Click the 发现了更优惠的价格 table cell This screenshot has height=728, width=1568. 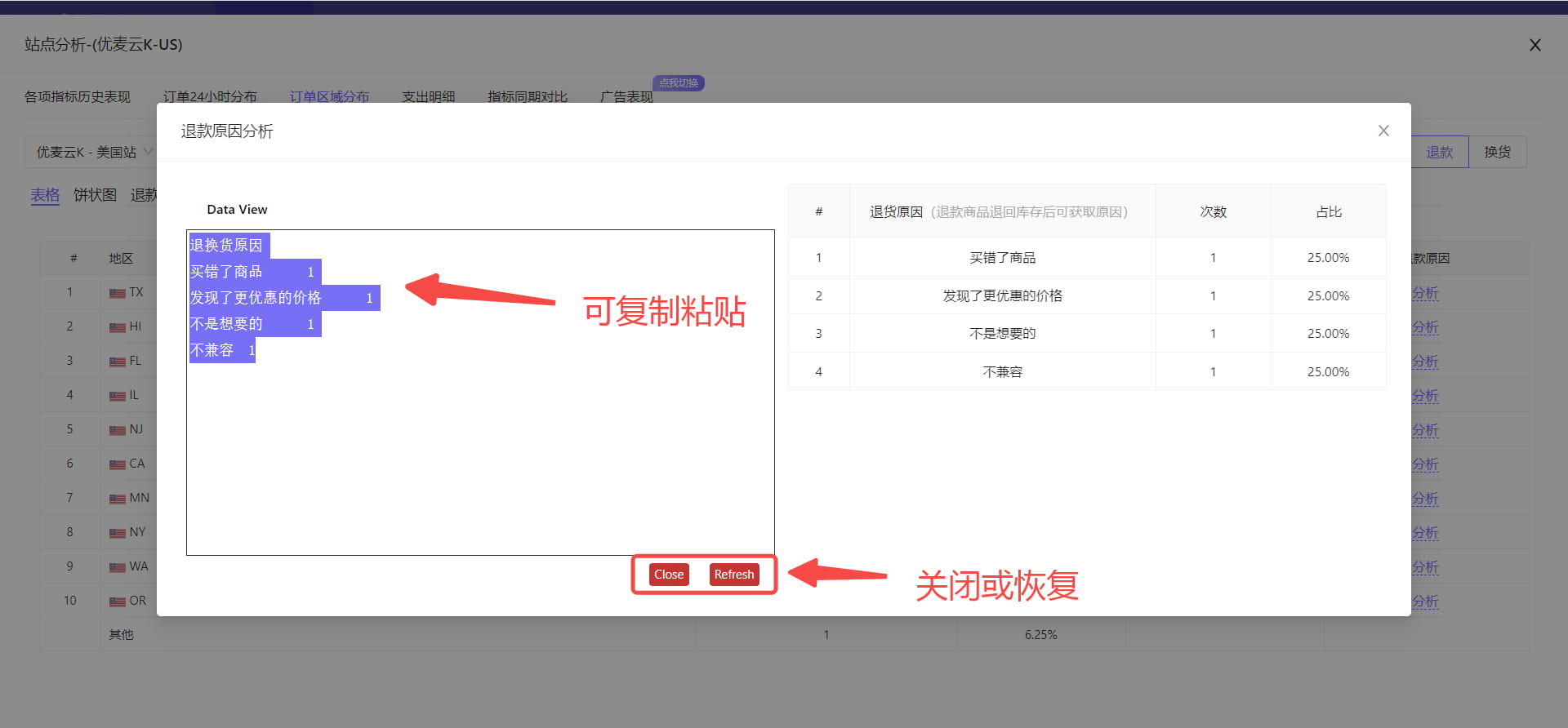[1003, 295]
